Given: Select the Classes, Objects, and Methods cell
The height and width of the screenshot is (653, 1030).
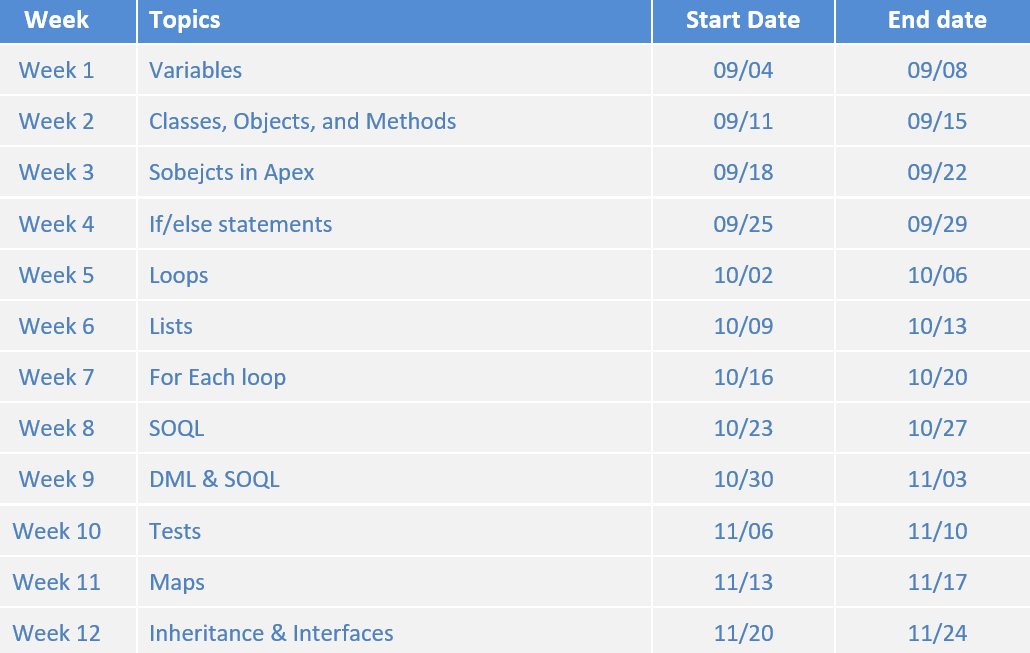Looking at the screenshot, I should (x=302, y=121).
